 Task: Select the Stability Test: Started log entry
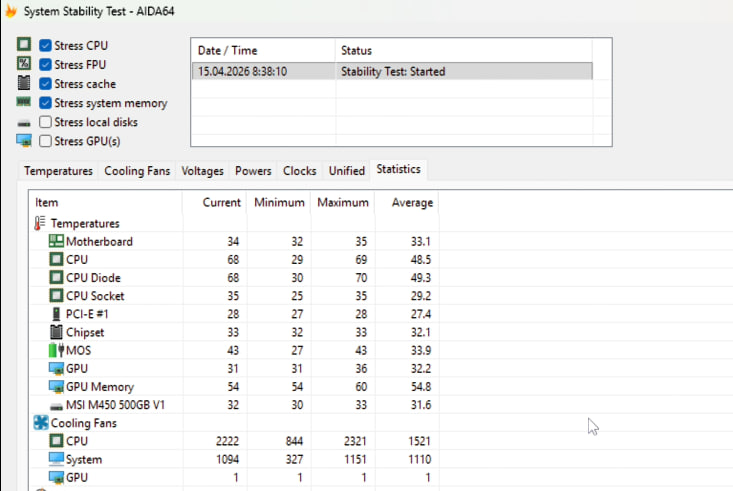click(390, 71)
